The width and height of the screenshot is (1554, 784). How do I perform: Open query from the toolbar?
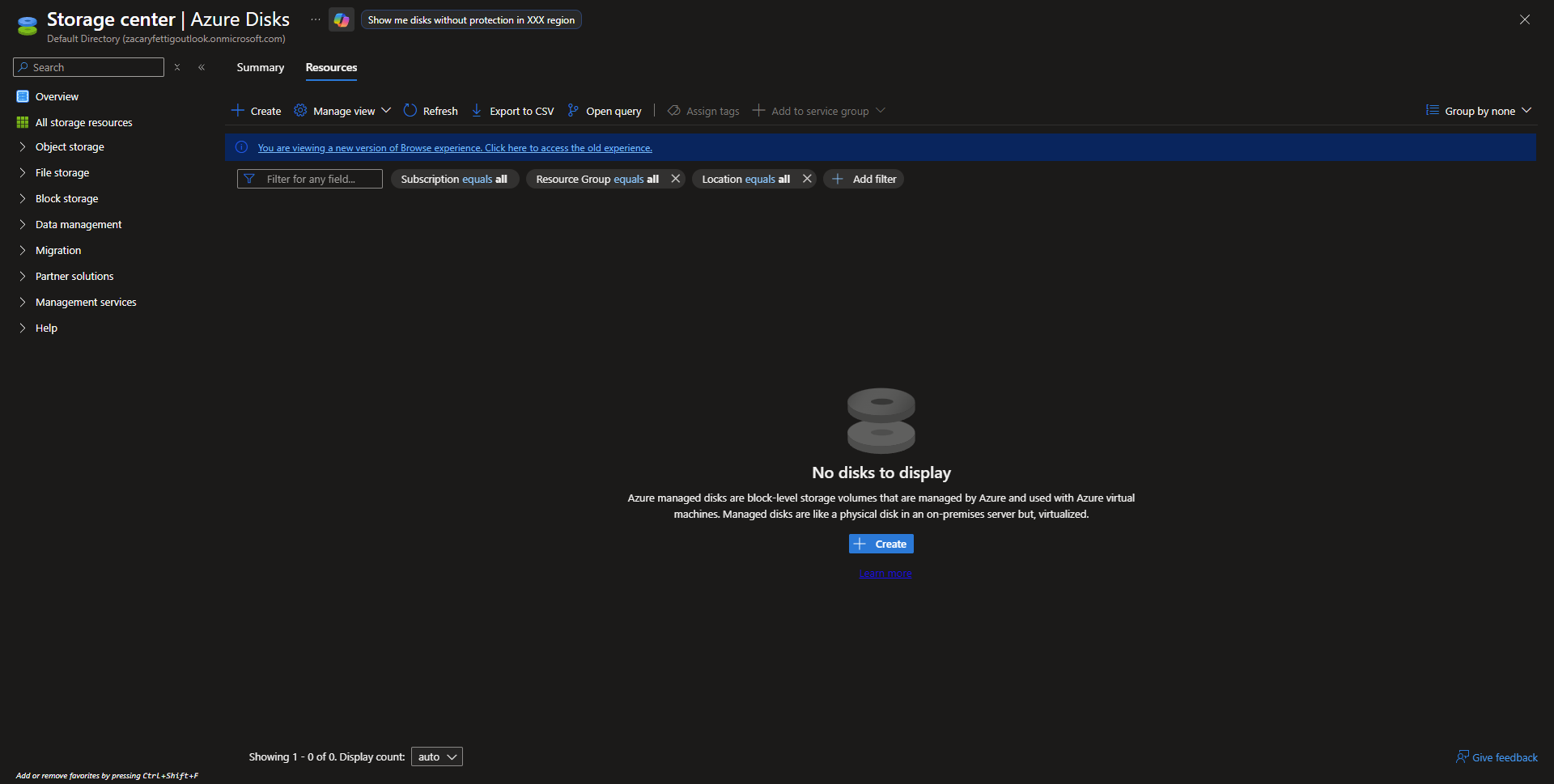605,111
